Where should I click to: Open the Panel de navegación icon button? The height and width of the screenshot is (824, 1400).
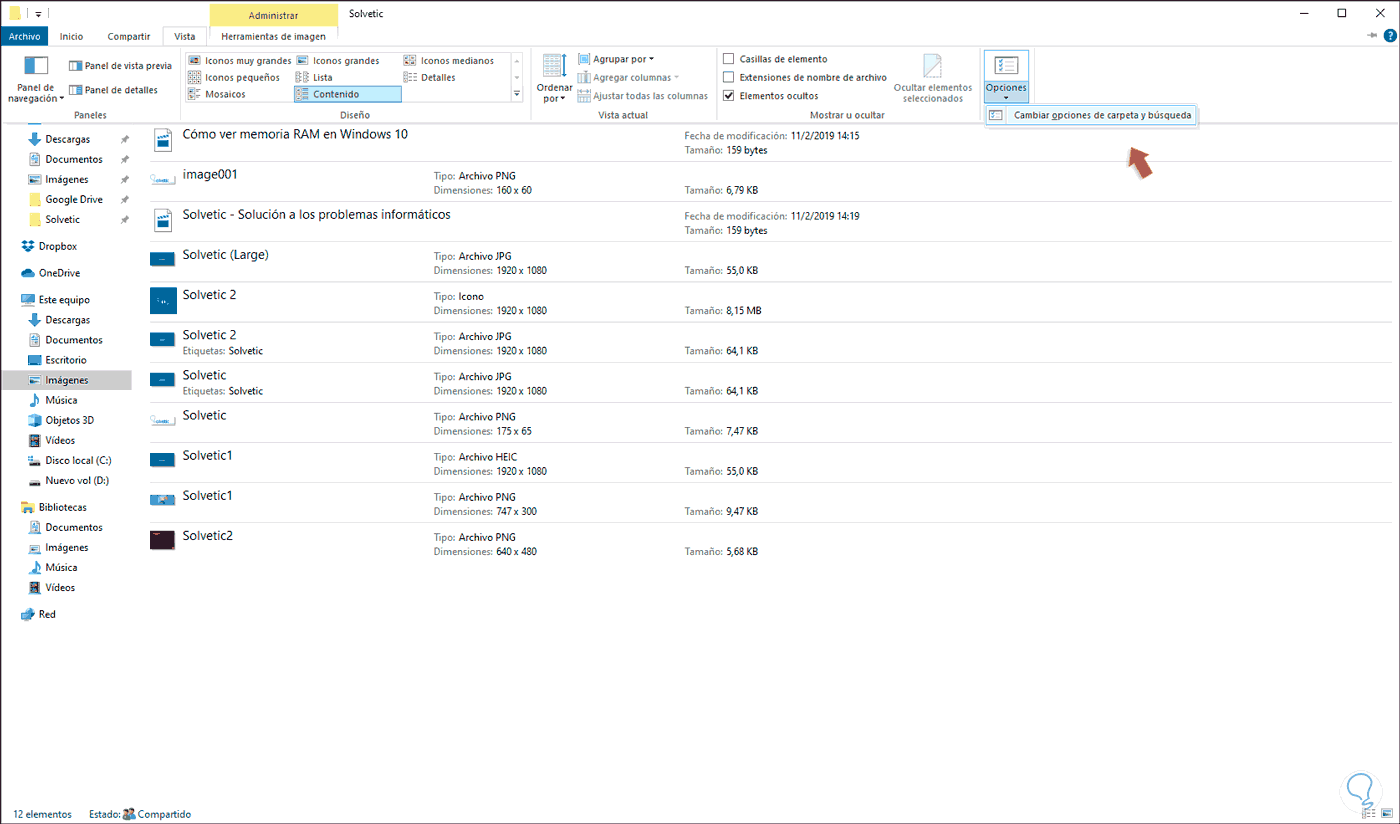36,67
